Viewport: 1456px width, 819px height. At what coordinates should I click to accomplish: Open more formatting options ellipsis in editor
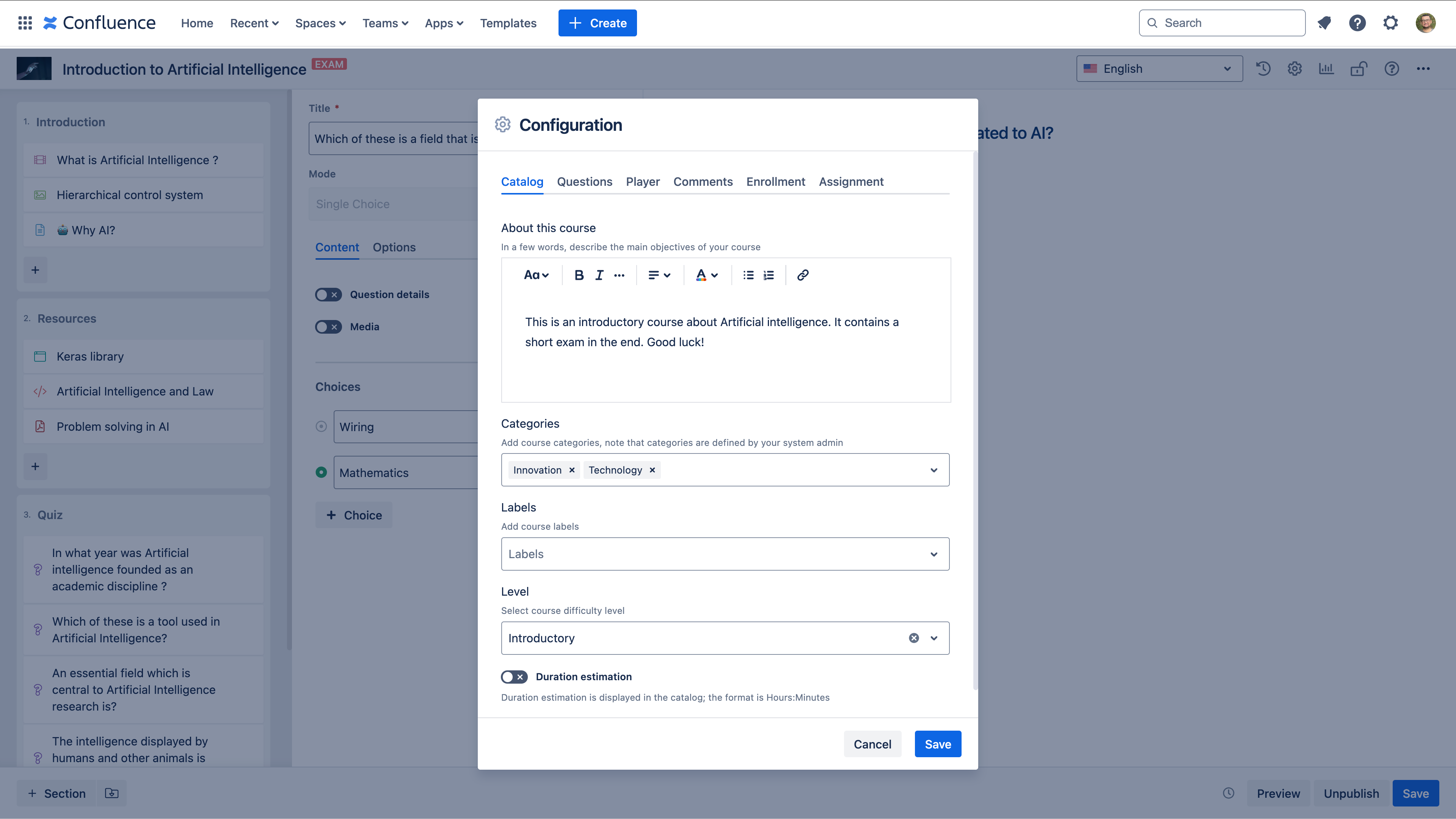(620, 275)
